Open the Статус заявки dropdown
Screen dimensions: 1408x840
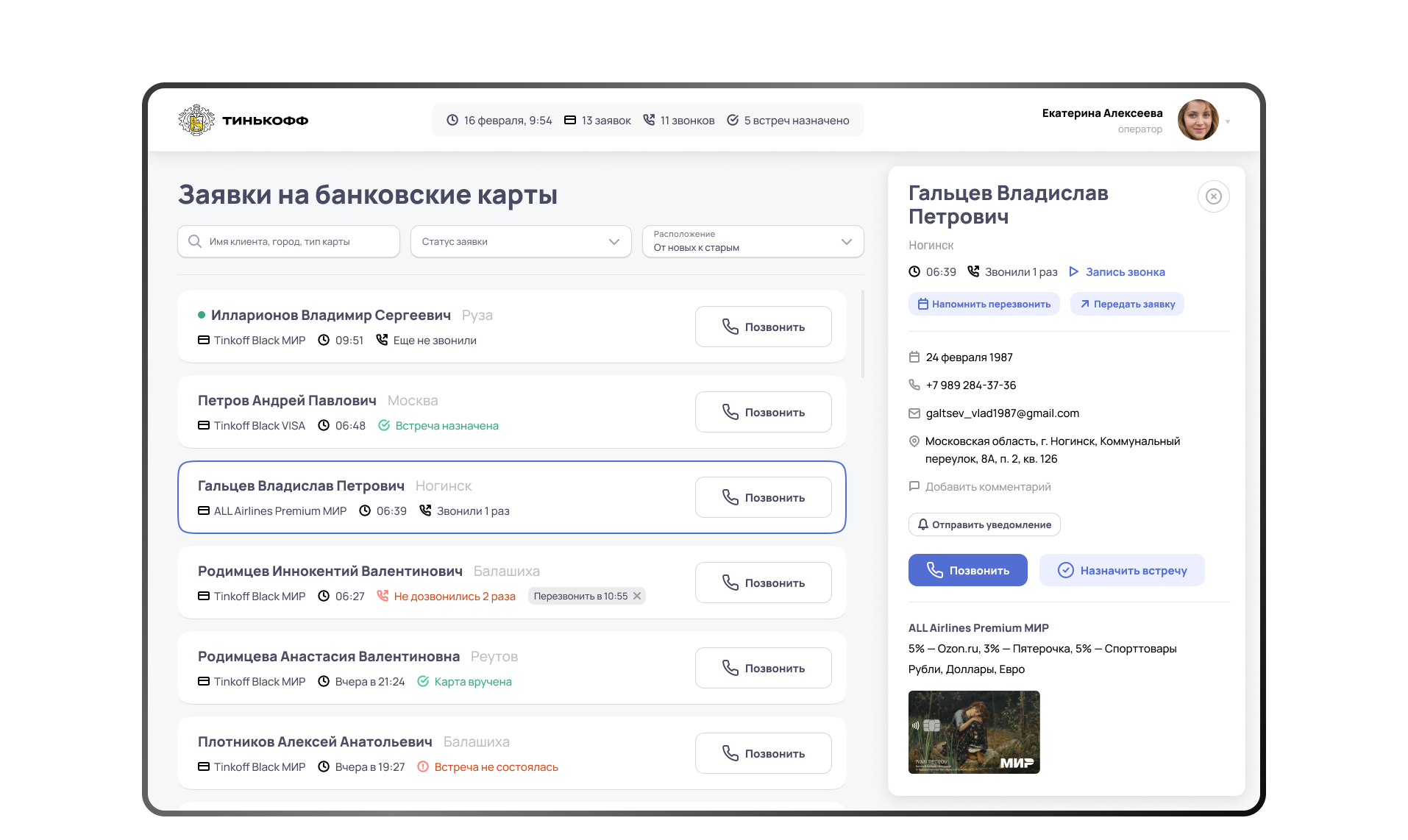520,242
